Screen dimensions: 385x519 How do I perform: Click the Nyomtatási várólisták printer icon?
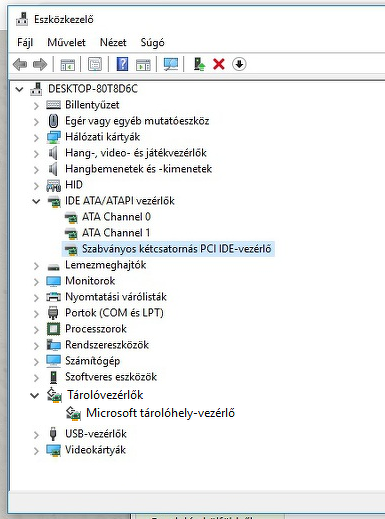tap(53, 297)
